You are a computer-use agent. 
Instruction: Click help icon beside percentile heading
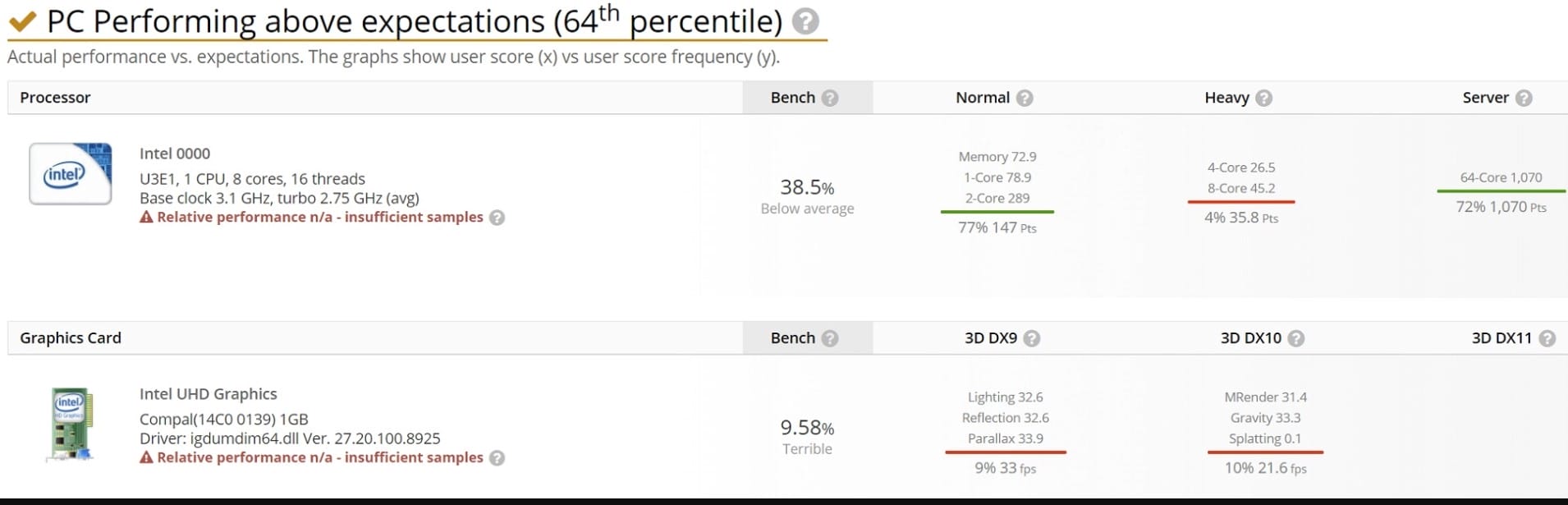[x=805, y=21]
